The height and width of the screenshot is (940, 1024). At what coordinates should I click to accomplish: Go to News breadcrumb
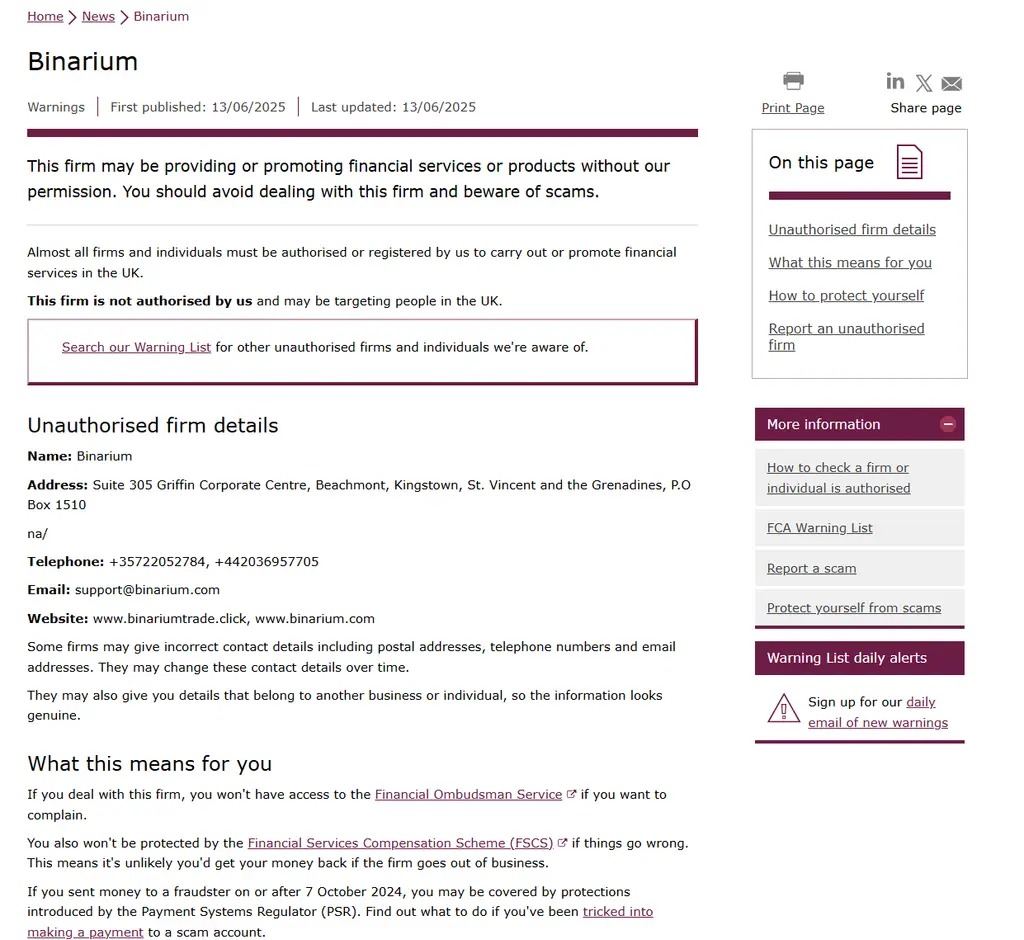[x=98, y=16]
